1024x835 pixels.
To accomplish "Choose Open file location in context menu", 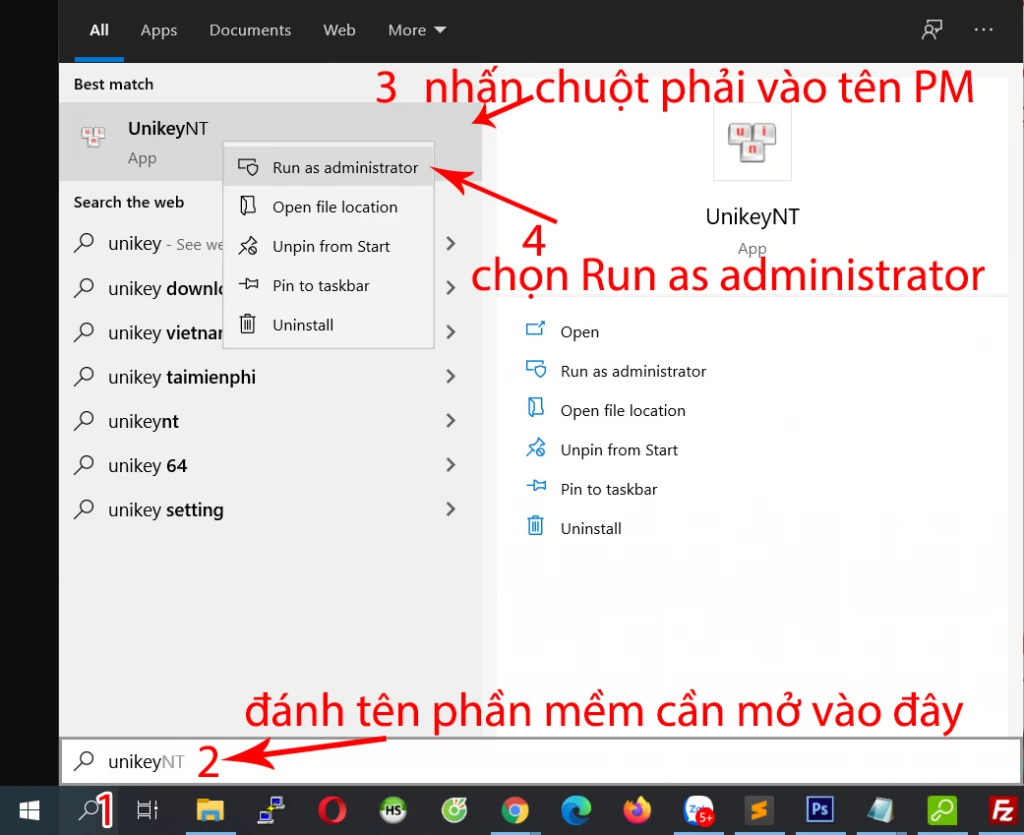I will click(328, 207).
